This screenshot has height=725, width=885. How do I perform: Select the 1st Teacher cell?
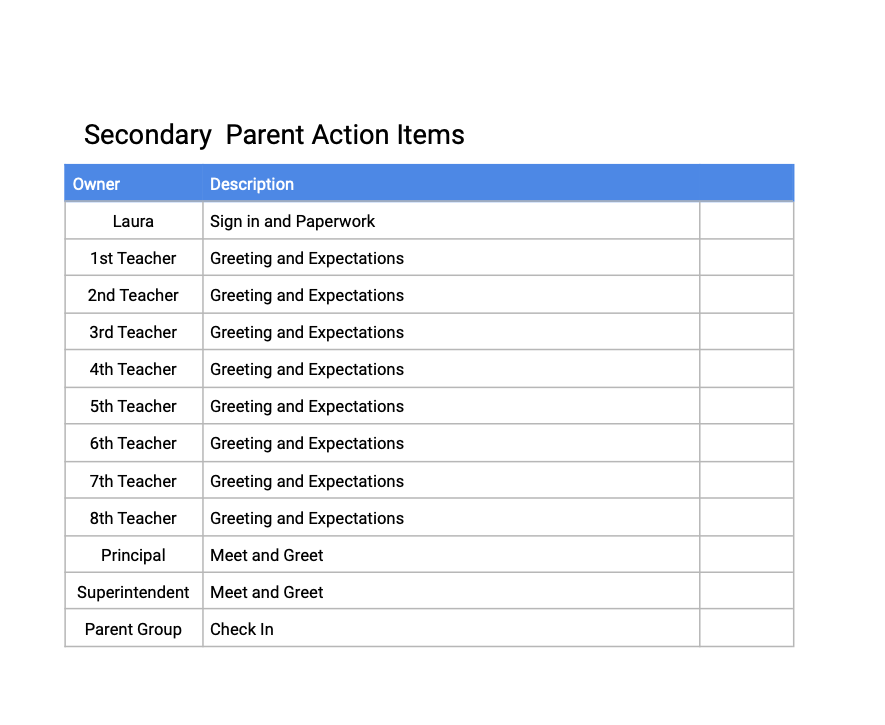tap(133, 258)
